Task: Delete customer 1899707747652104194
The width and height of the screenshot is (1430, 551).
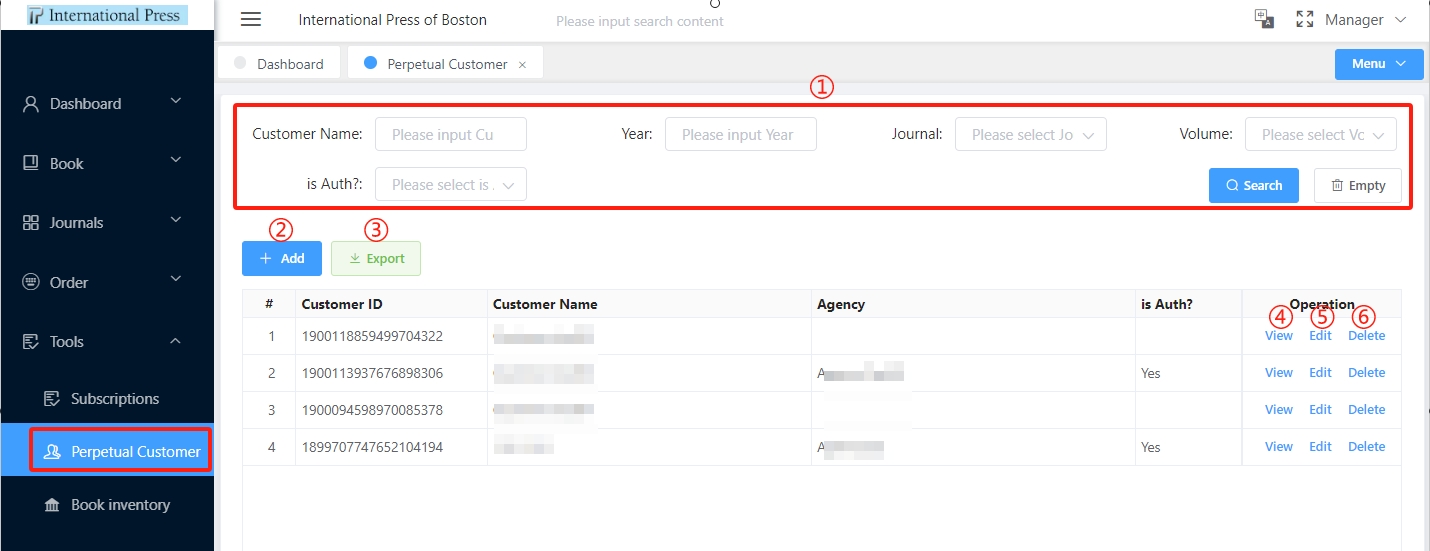Action: tap(1366, 447)
